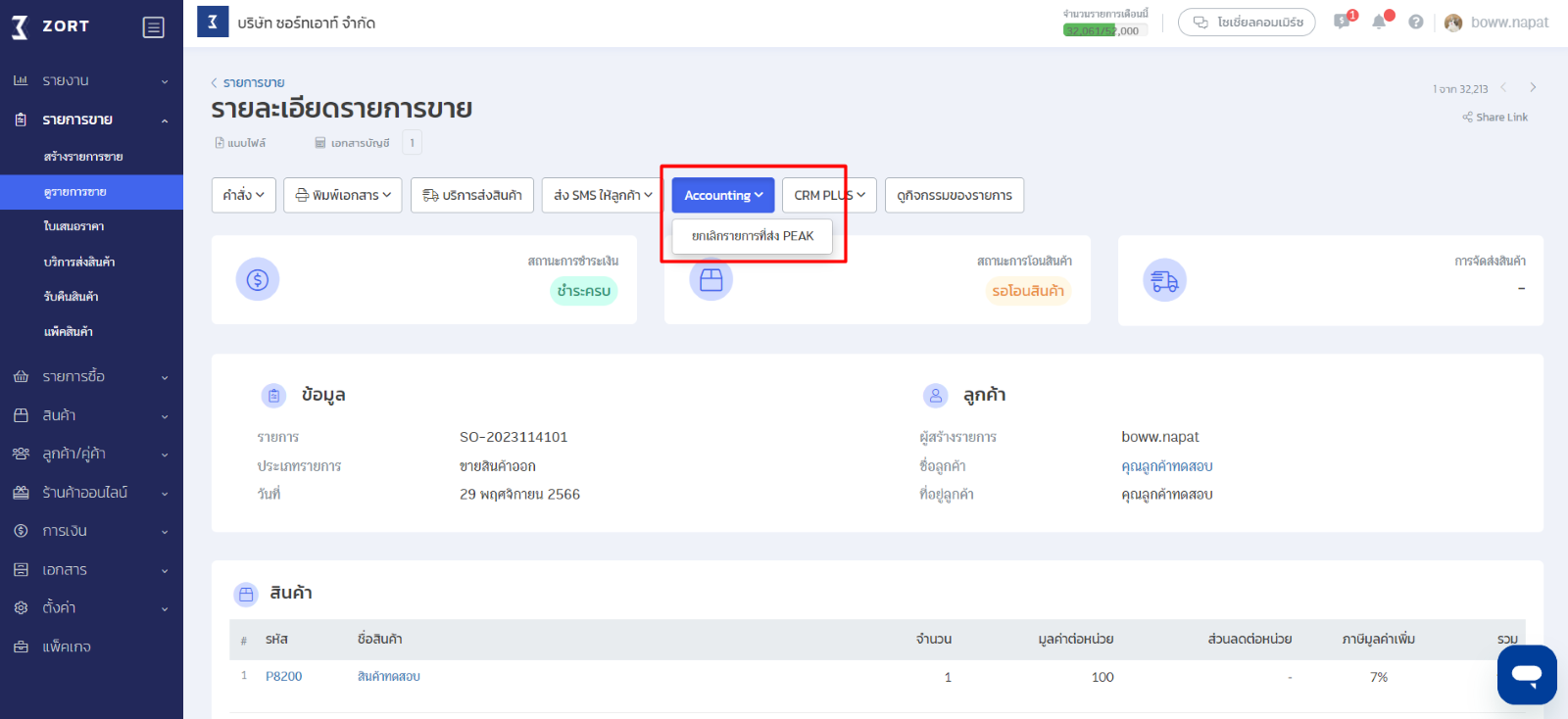Open the พิมพ์เอกสาร print dropdown
Image resolution: width=1568 pixels, height=719 pixels.
(343, 195)
